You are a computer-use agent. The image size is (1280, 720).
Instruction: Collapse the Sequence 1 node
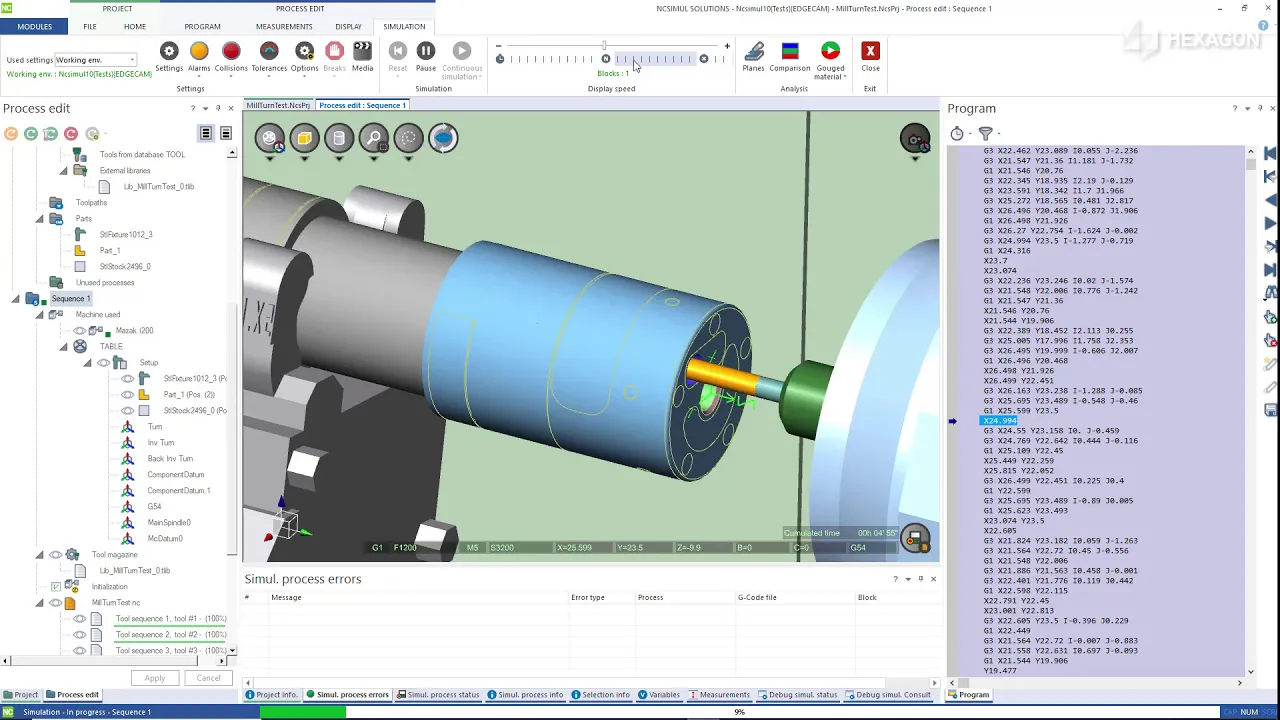click(x=16, y=299)
